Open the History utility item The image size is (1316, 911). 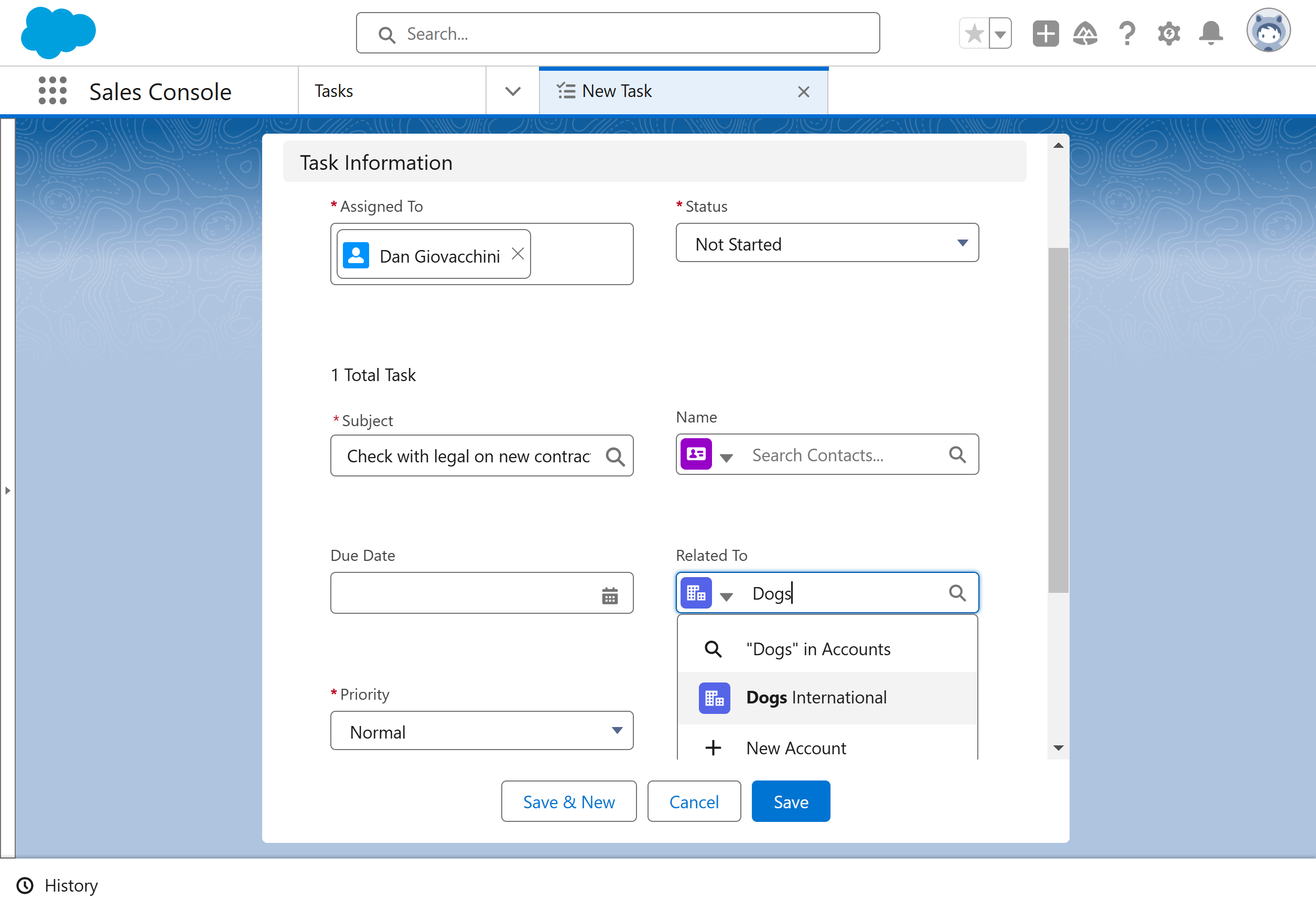tap(57, 886)
